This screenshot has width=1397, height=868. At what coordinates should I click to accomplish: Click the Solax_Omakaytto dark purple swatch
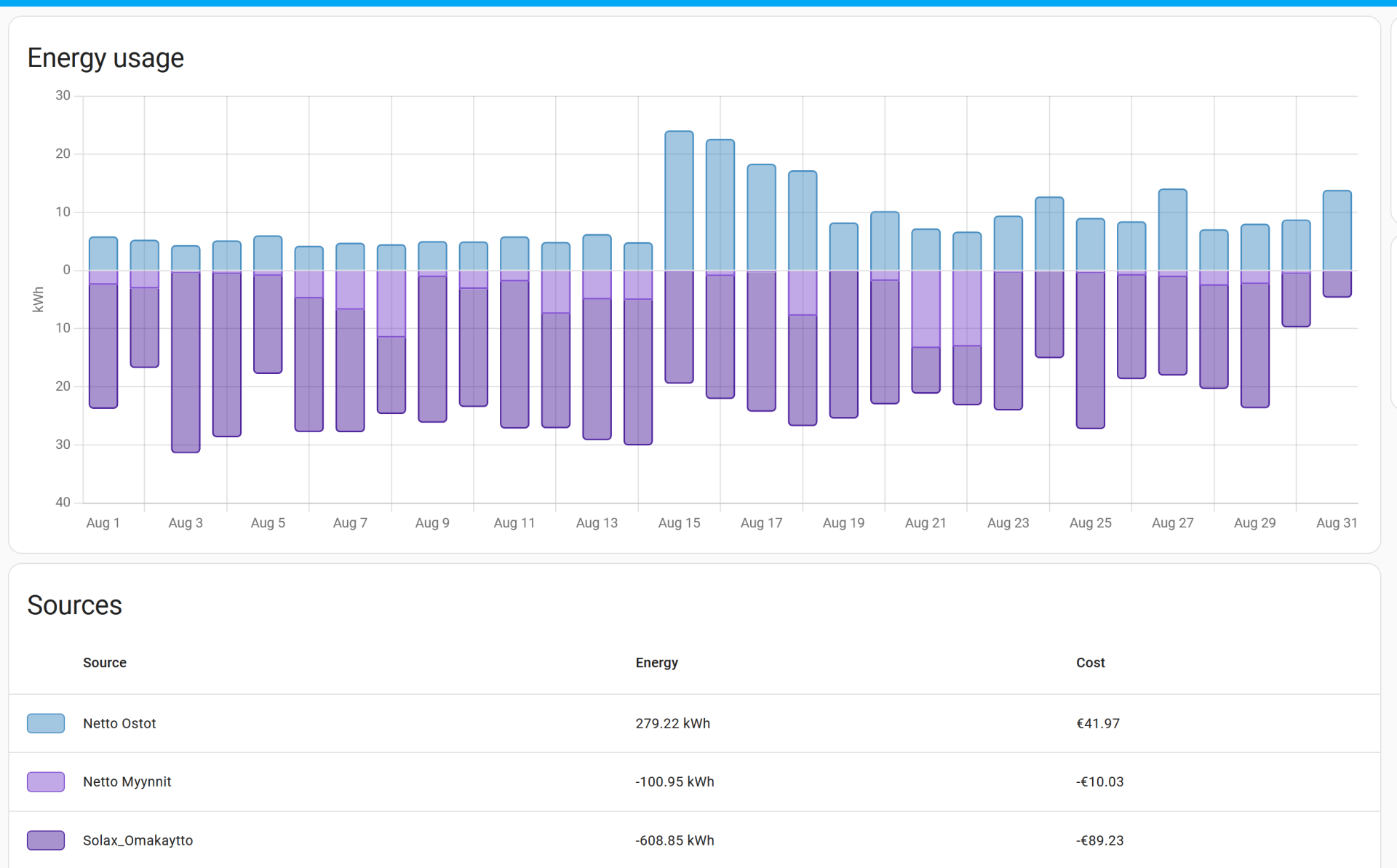click(46, 840)
